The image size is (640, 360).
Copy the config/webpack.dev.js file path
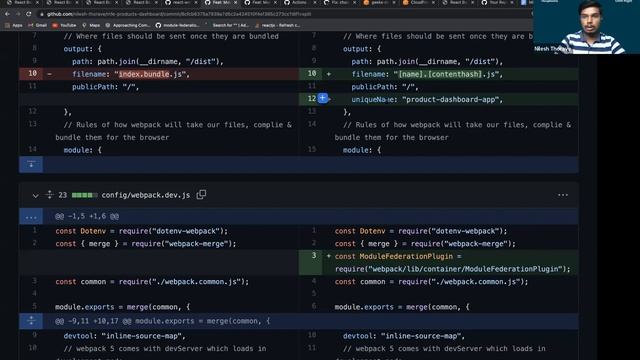(x=201, y=195)
